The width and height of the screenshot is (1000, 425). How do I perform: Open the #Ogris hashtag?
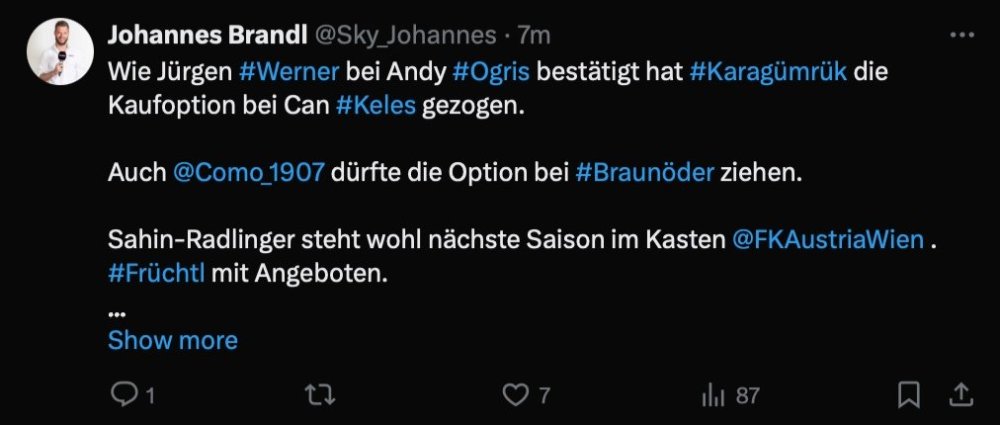[494, 72]
